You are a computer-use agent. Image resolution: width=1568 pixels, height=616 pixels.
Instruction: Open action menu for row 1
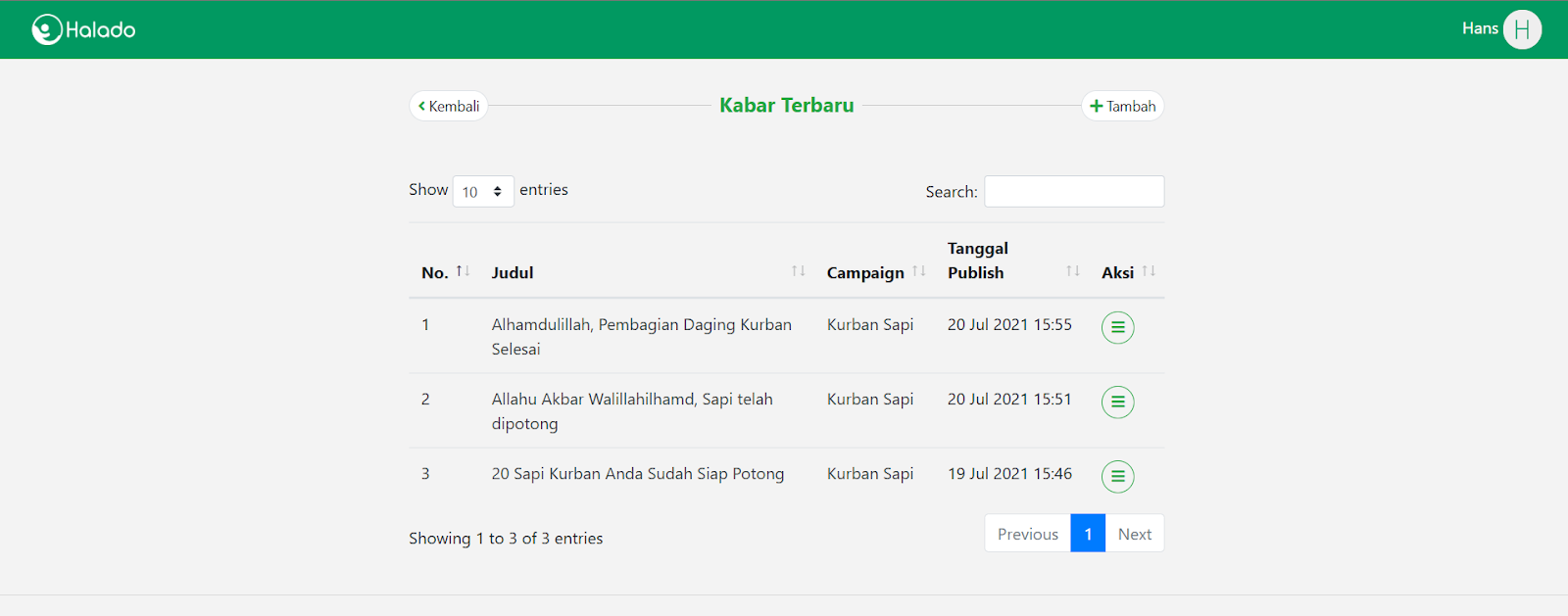(1117, 328)
